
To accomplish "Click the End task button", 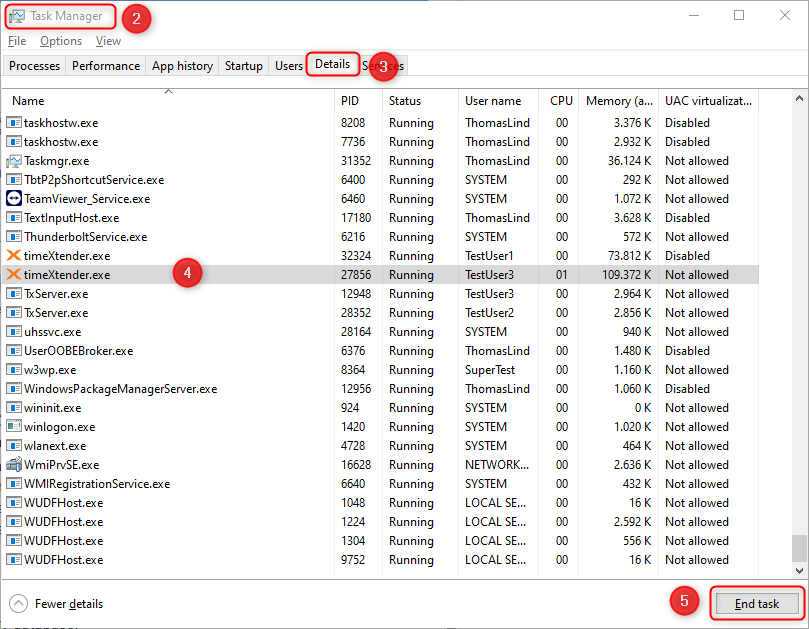I will (757, 604).
